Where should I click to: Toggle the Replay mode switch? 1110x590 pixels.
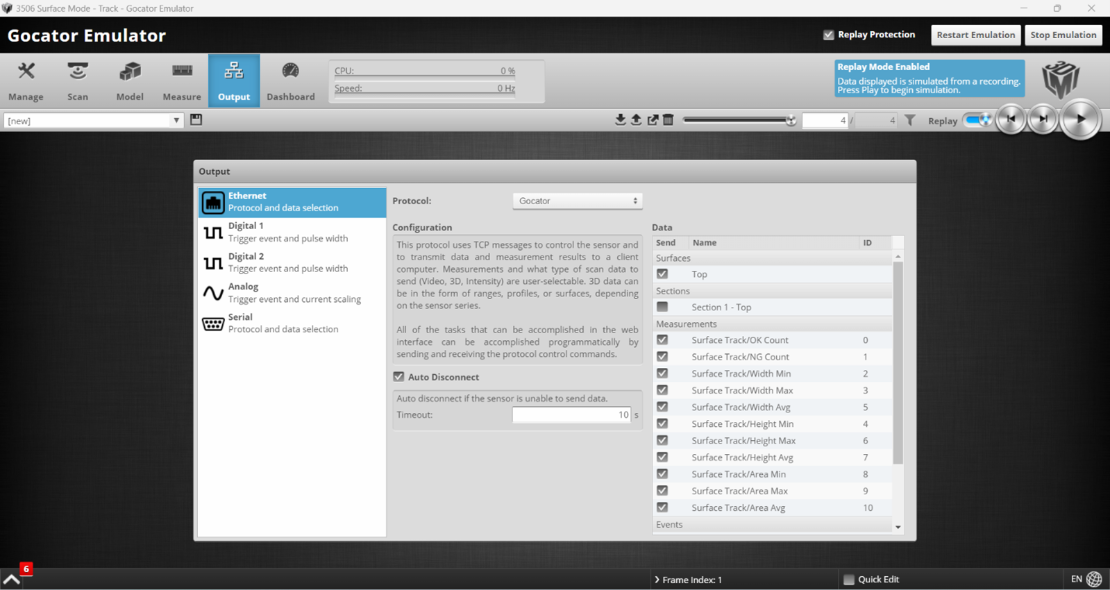coord(978,120)
